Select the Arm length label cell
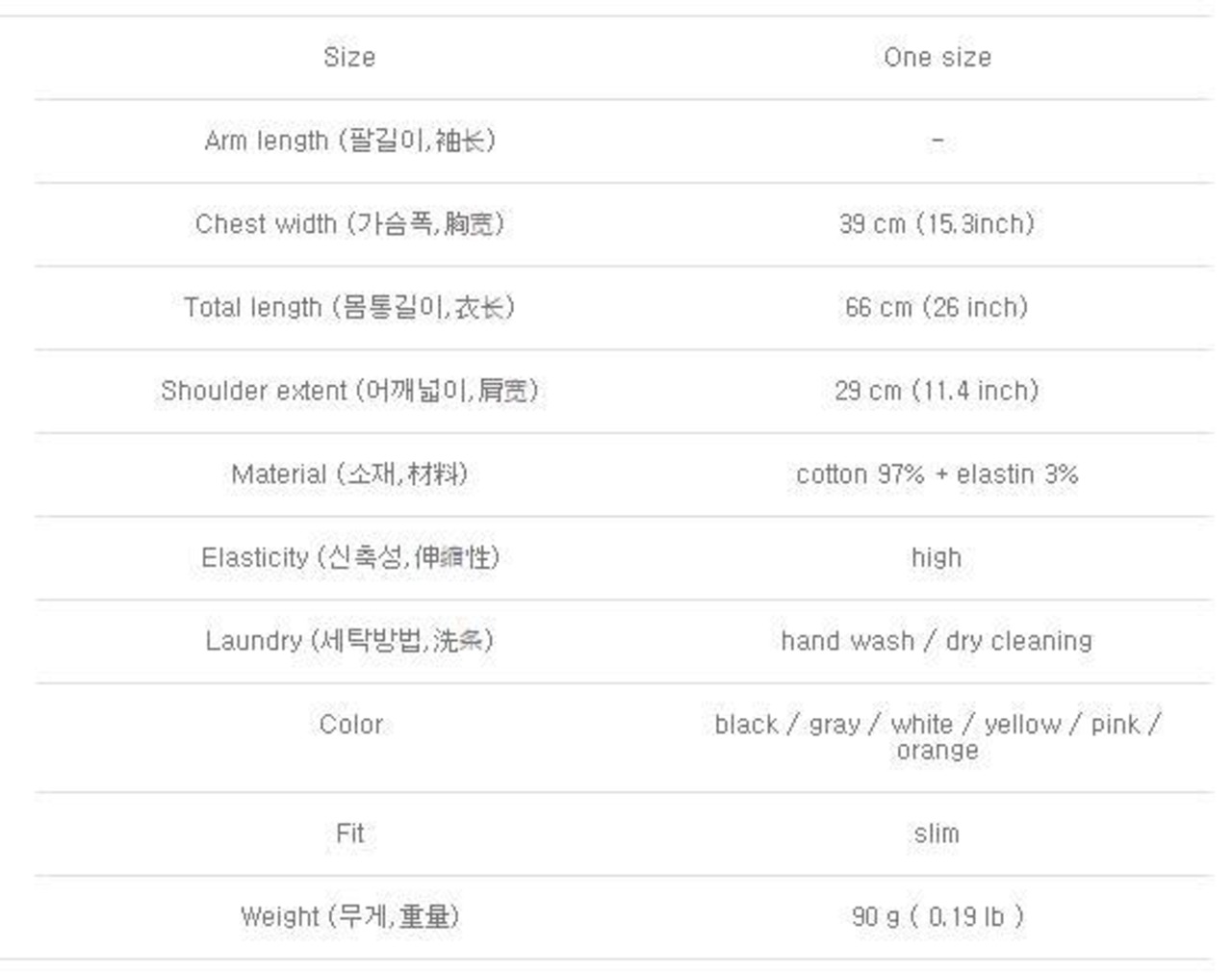The image size is (1232, 973). (349, 141)
